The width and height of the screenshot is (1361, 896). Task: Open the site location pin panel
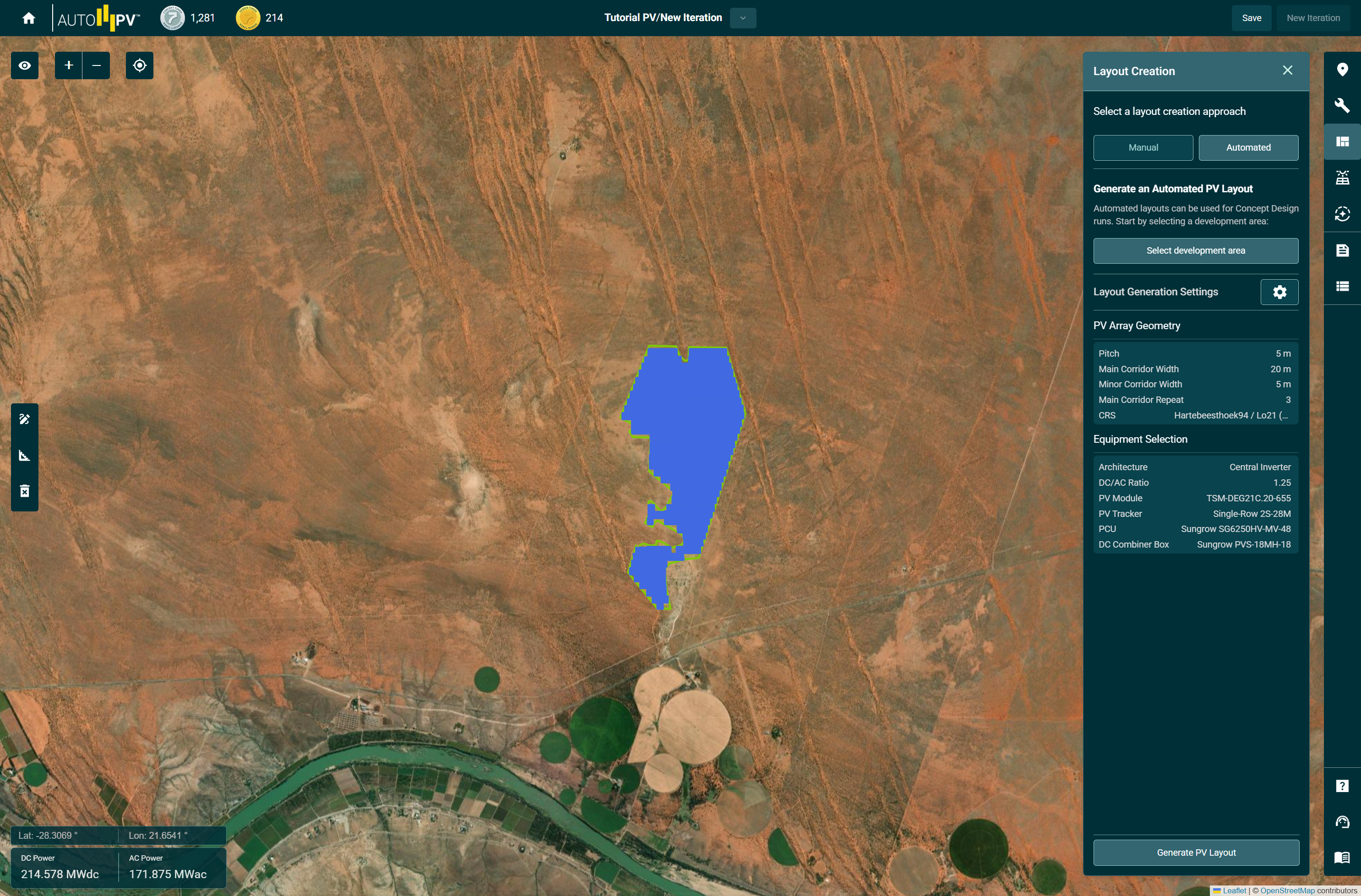1342,70
